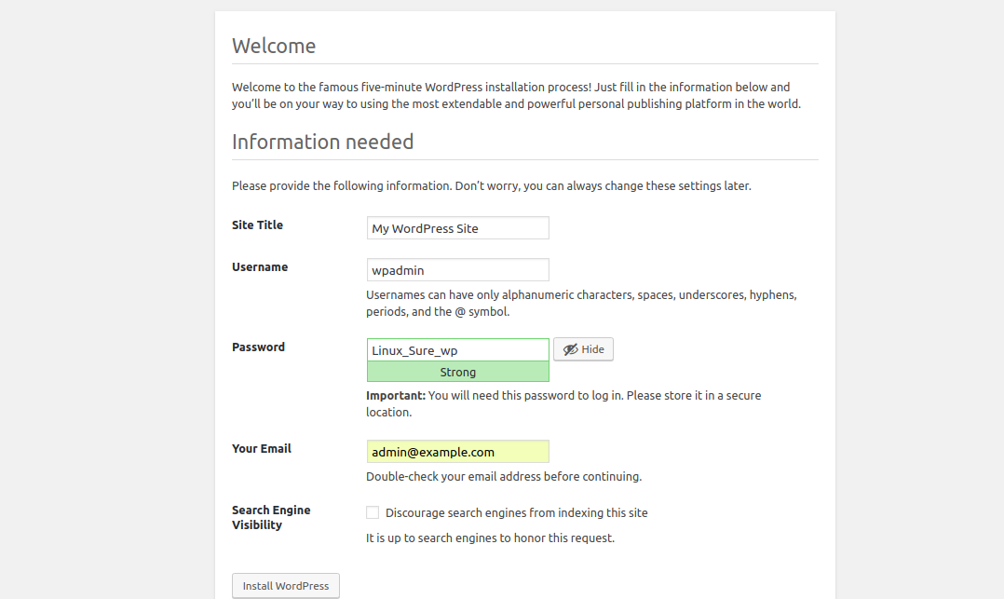The width and height of the screenshot is (1004, 599).
Task: Click the 'Welcome to the famous five-minute' paragraph
Action: [x=516, y=95]
